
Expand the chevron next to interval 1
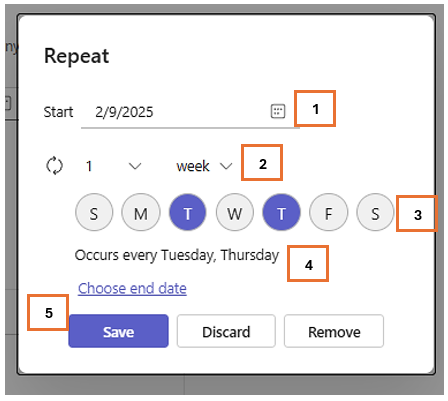click(x=135, y=166)
